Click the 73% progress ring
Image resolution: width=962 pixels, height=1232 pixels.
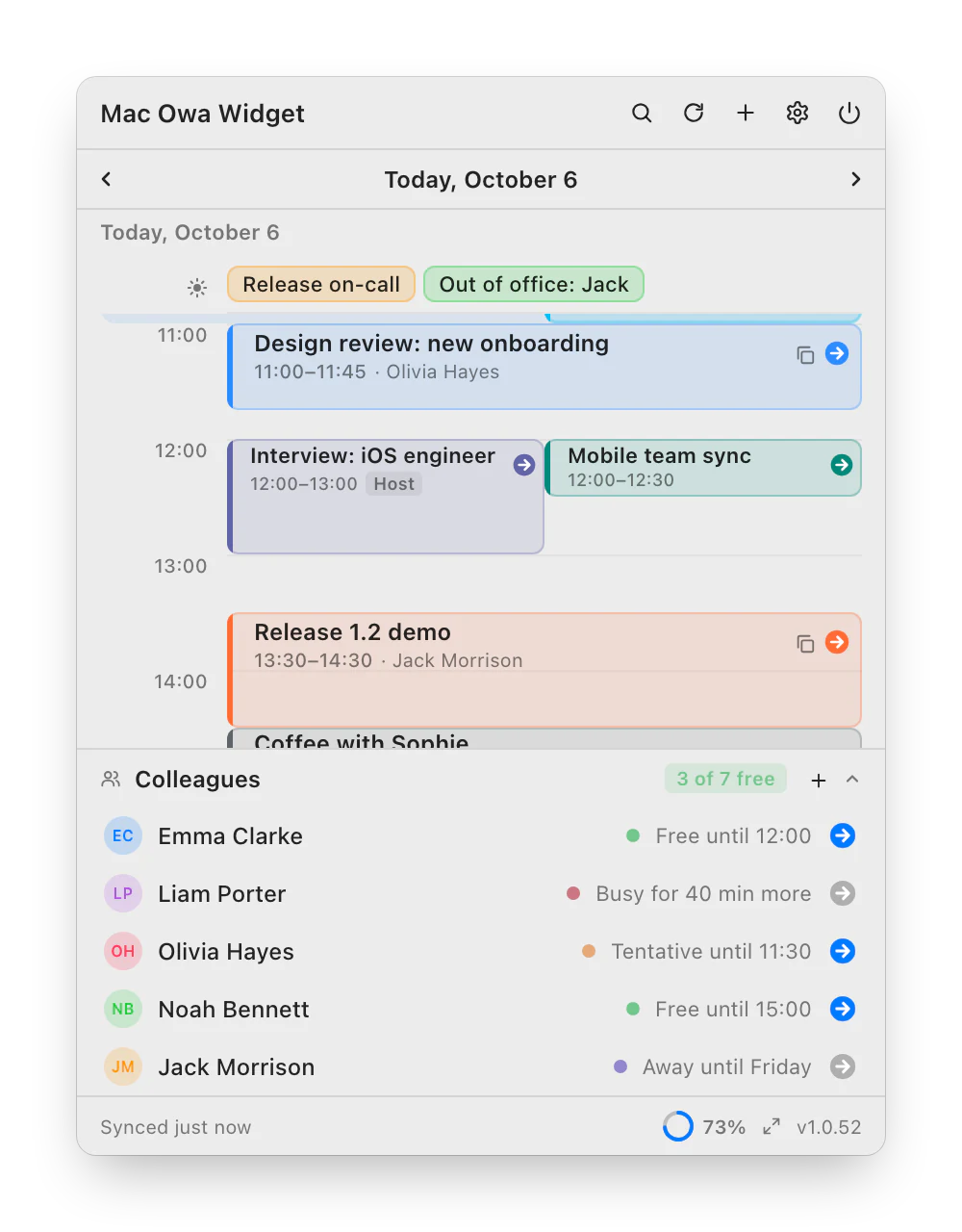click(678, 1126)
